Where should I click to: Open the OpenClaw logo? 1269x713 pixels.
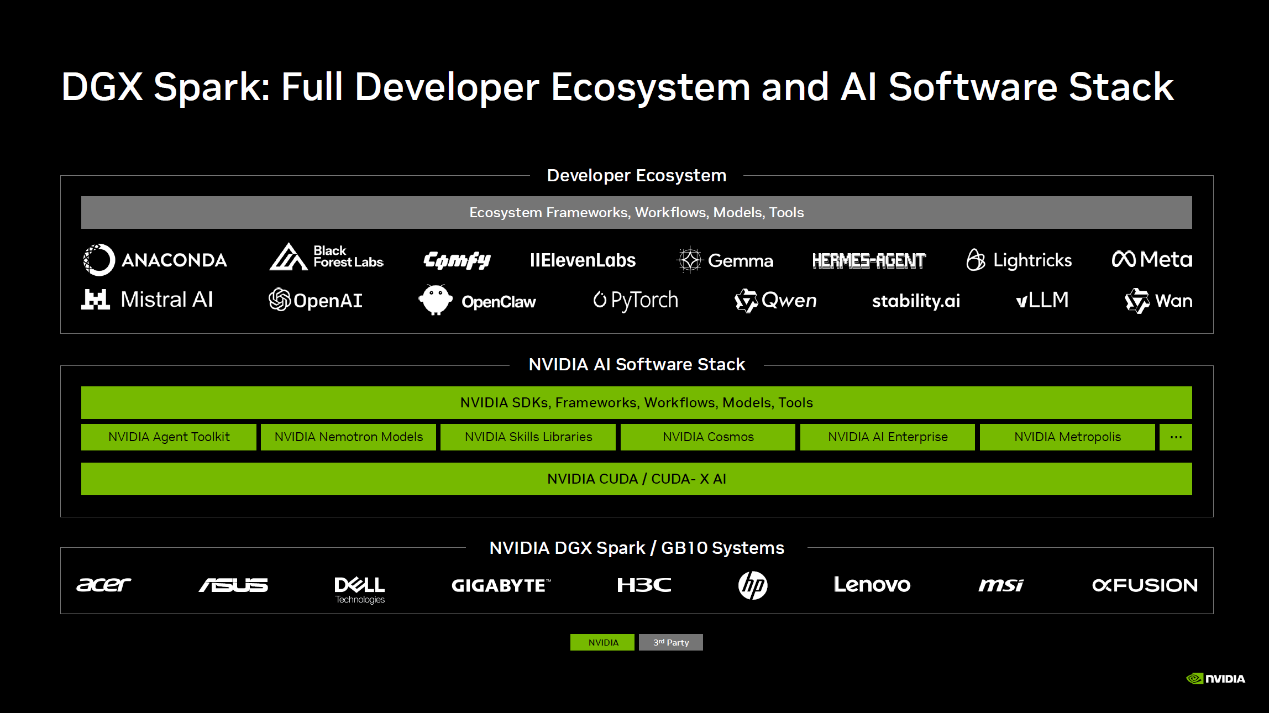(477, 300)
